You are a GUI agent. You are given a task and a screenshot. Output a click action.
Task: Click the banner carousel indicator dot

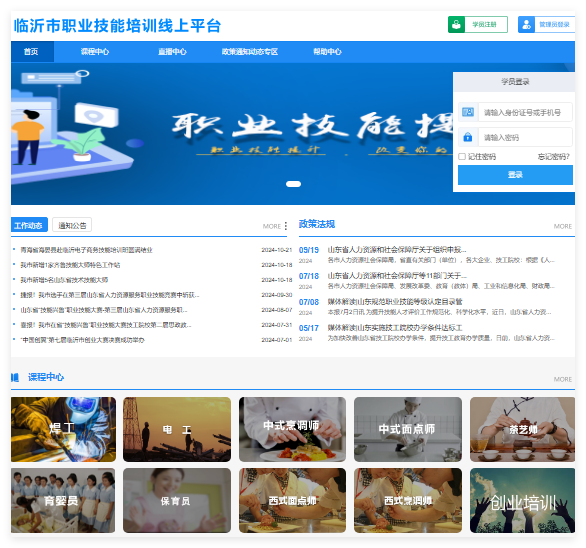point(293,184)
